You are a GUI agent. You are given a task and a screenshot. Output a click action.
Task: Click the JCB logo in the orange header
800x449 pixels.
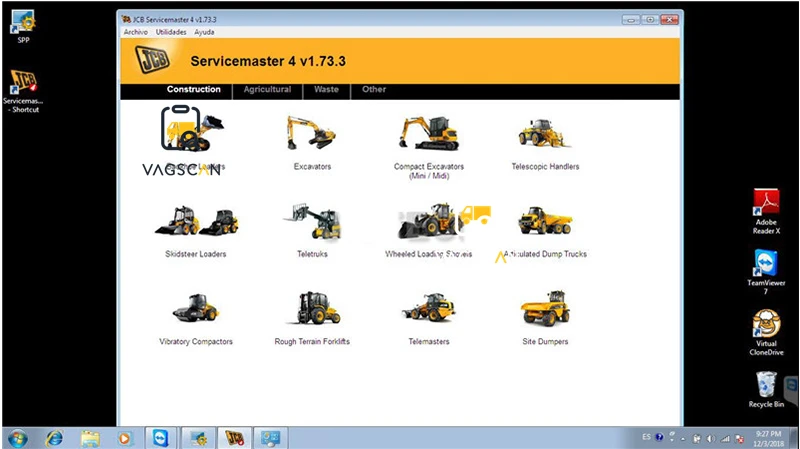coord(153,60)
